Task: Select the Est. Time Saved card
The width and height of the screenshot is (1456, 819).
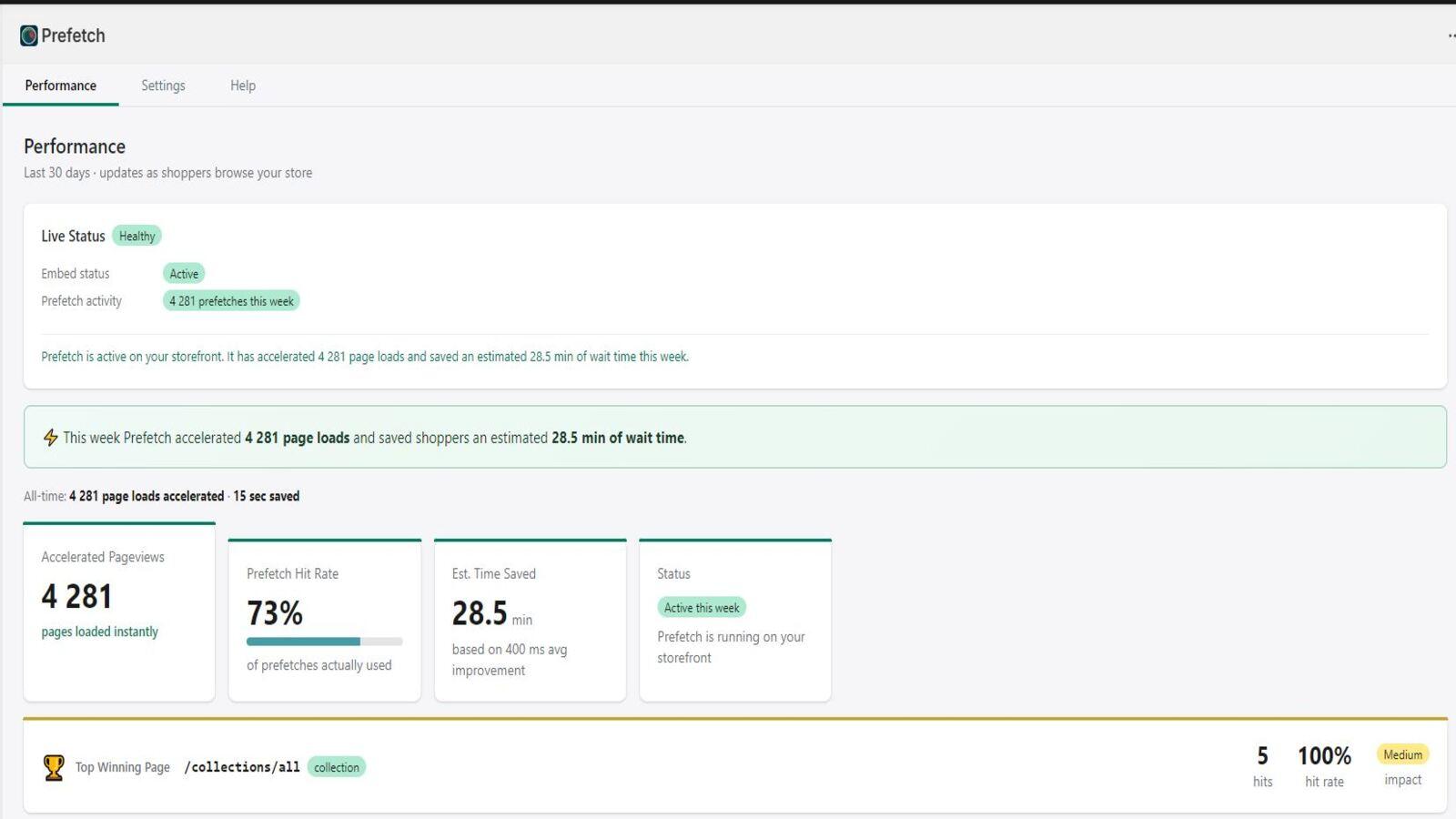Action: tap(531, 621)
